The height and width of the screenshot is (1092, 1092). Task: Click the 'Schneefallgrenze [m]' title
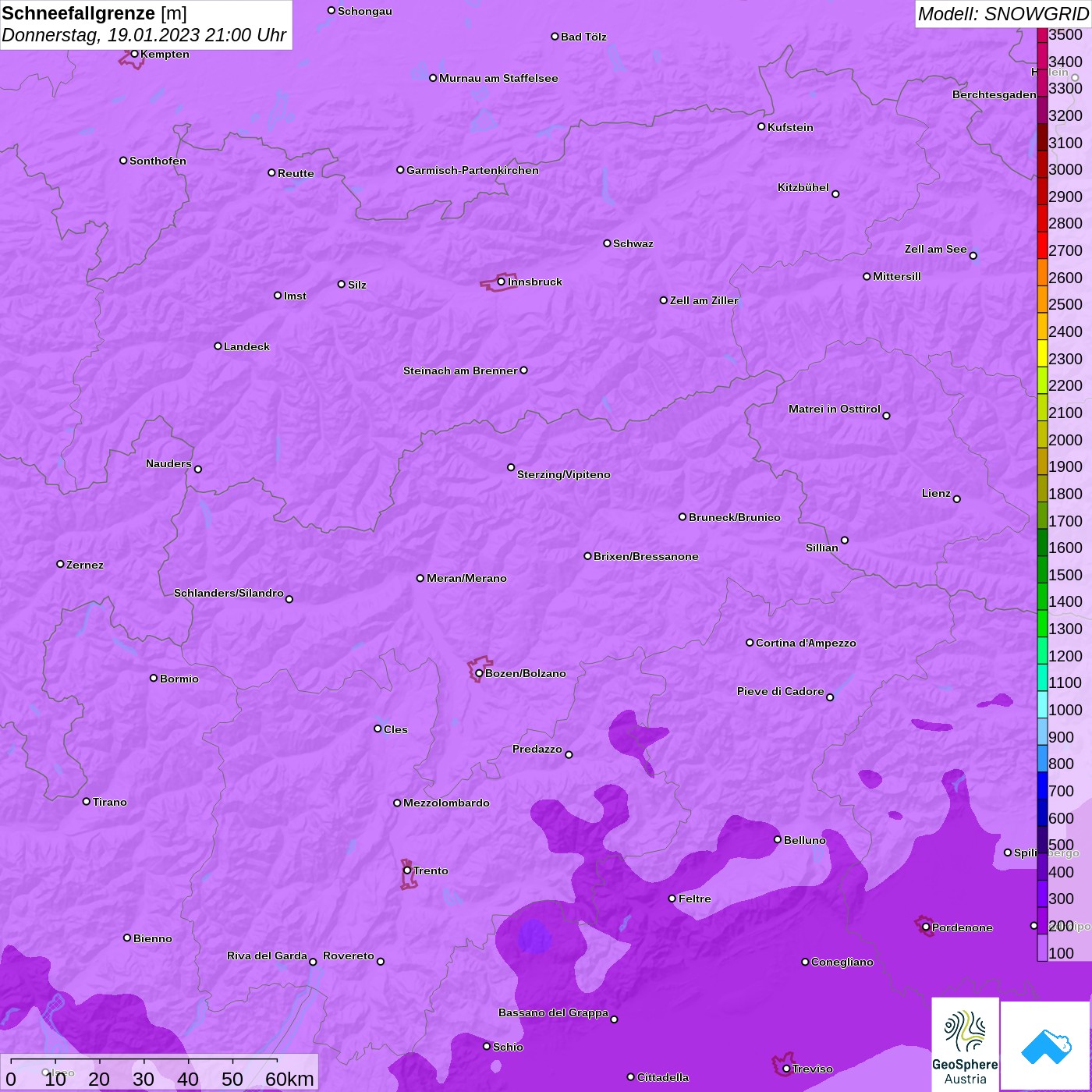coord(94,13)
